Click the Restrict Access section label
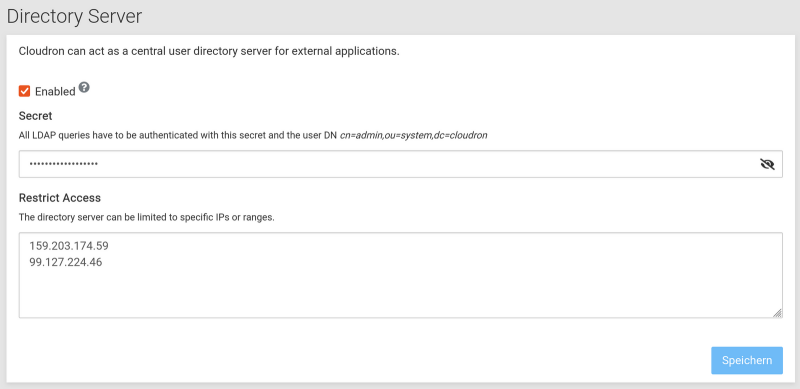 pos(60,198)
